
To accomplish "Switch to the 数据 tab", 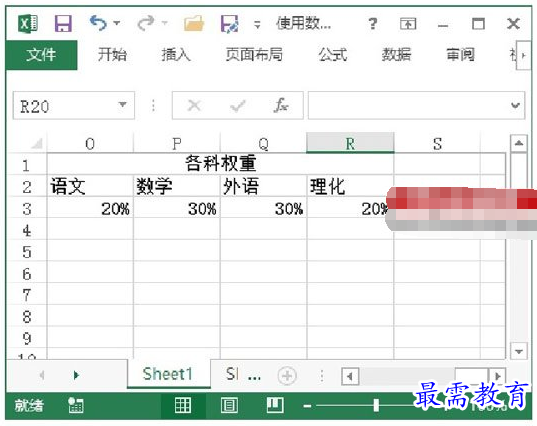I will 397,55.
